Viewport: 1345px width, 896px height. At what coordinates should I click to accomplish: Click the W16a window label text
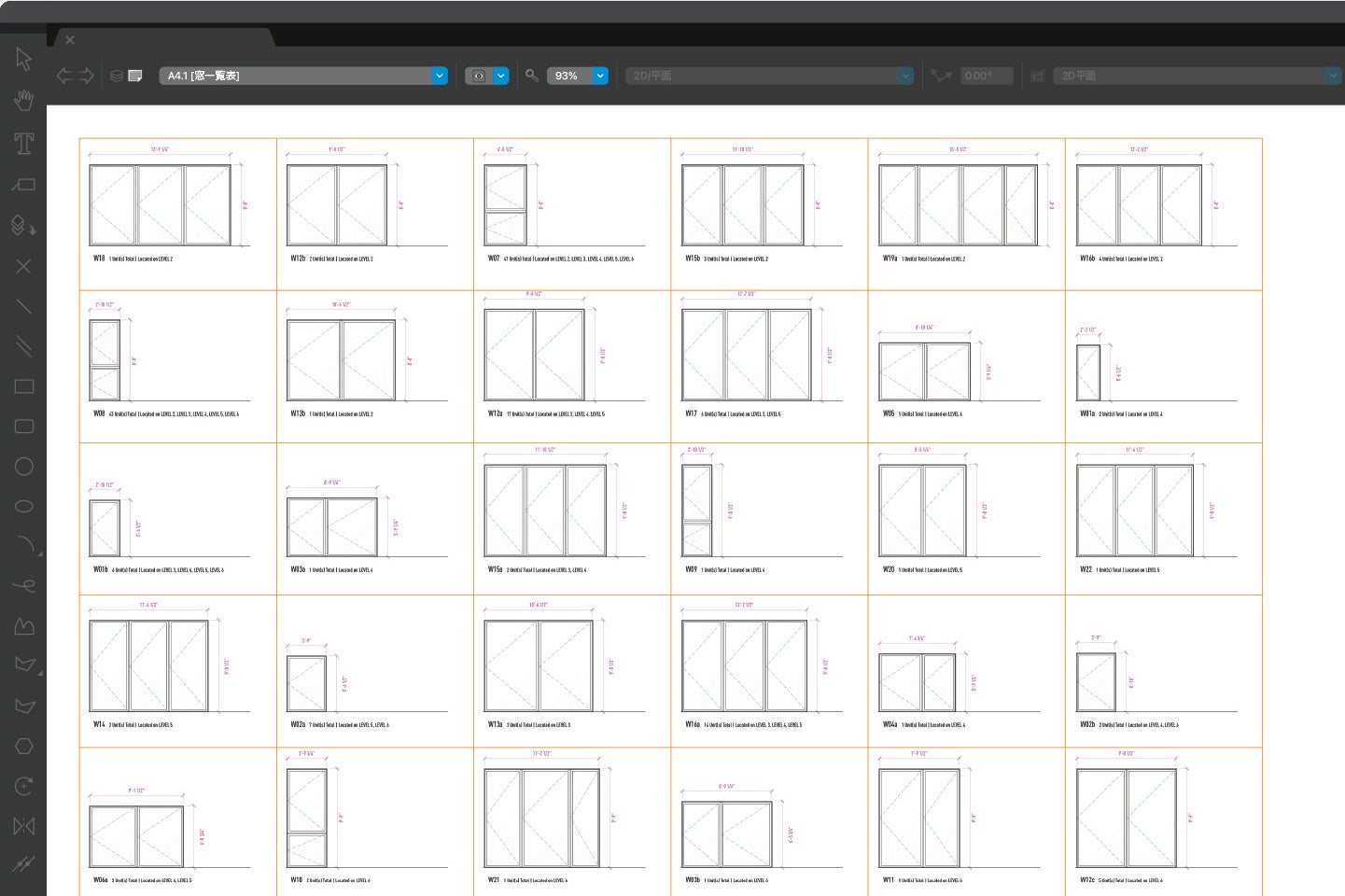tap(693, 724)
